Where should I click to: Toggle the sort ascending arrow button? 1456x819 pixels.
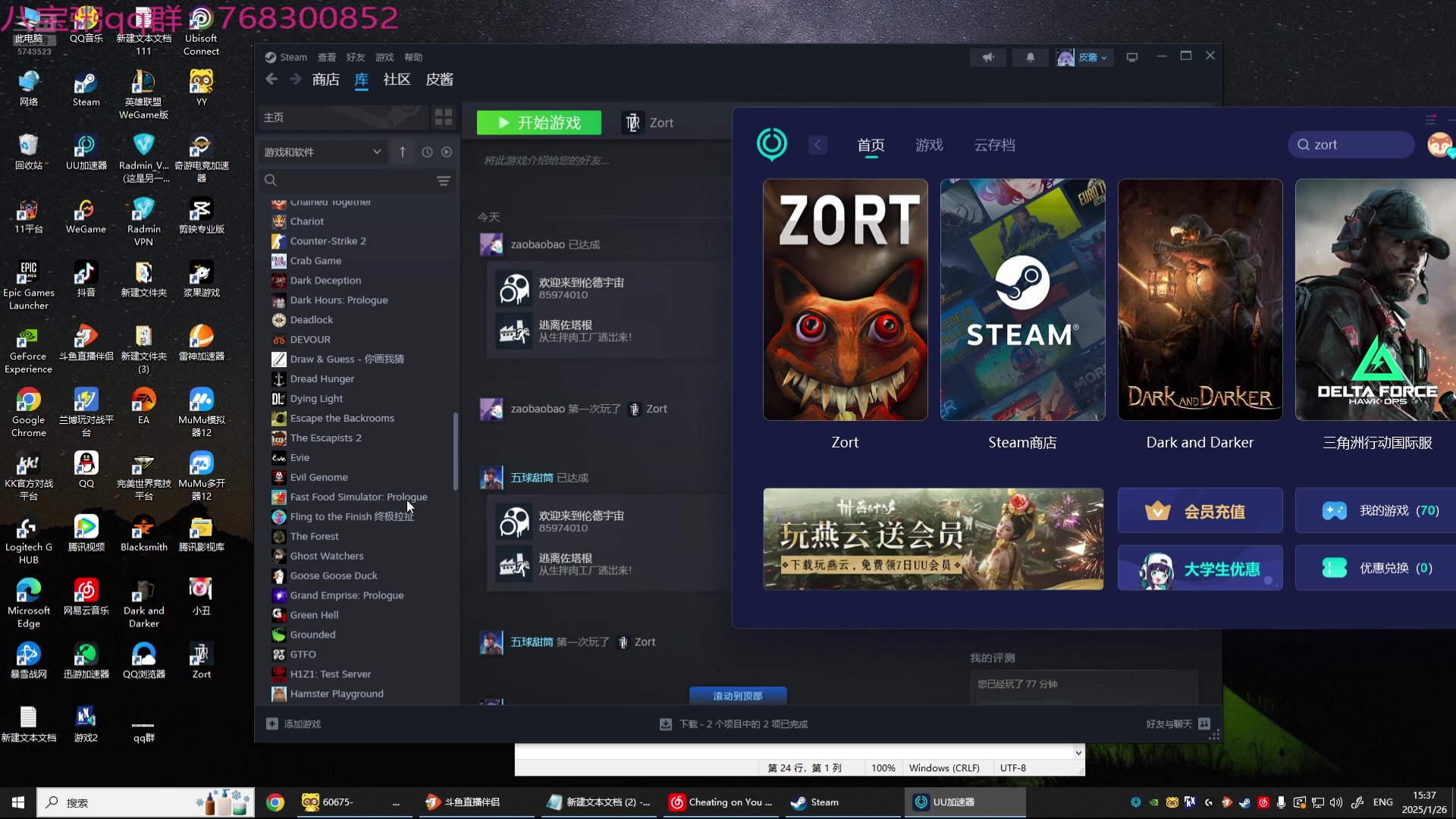pos(403,152)
